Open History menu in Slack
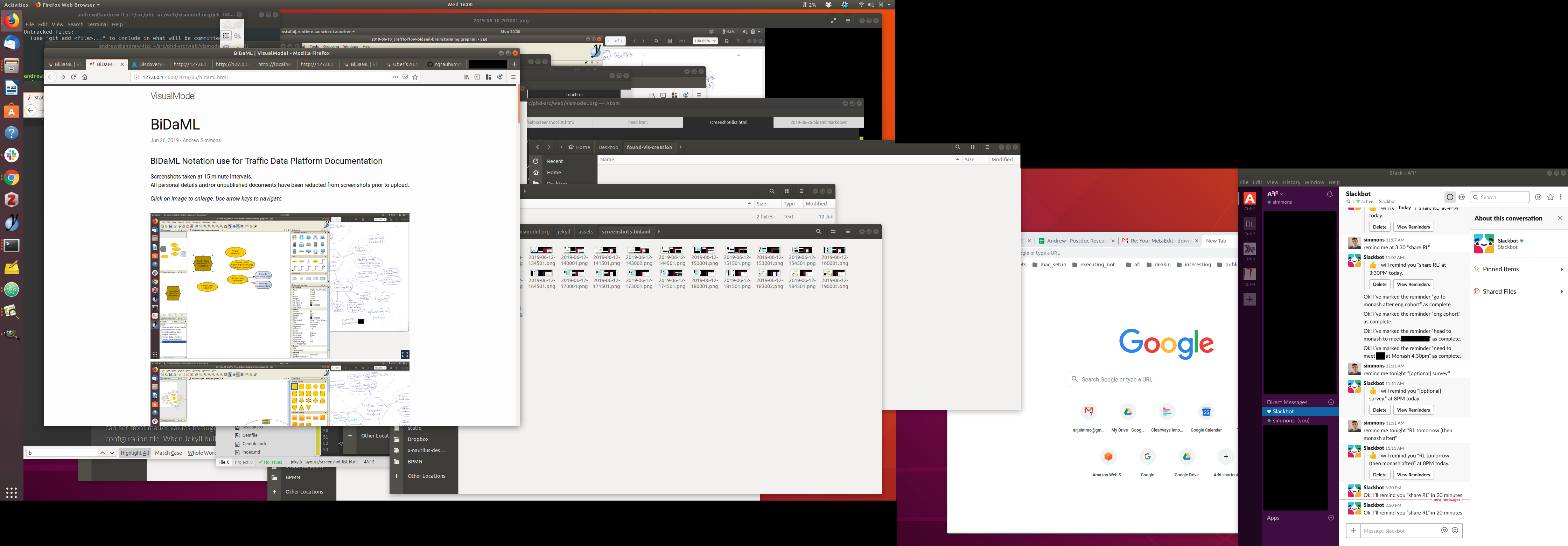 [1291, 182]
